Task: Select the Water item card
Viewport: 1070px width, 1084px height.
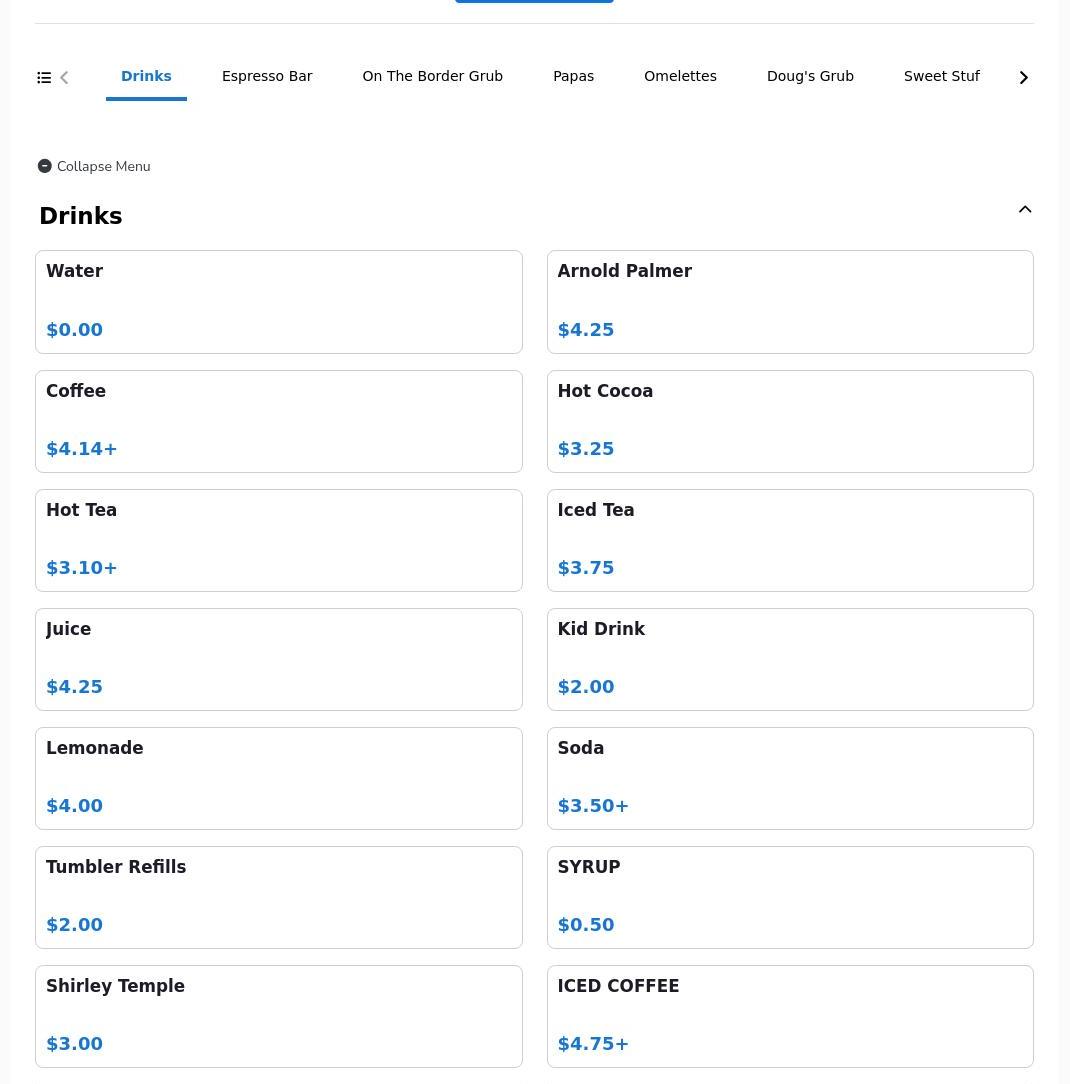Action: tap(278, 301)
